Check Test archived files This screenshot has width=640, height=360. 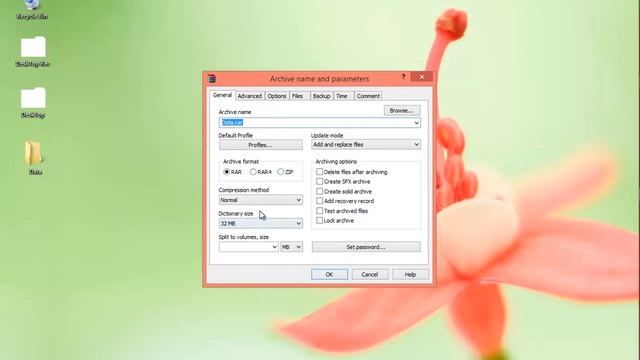(x=320, y=211)
